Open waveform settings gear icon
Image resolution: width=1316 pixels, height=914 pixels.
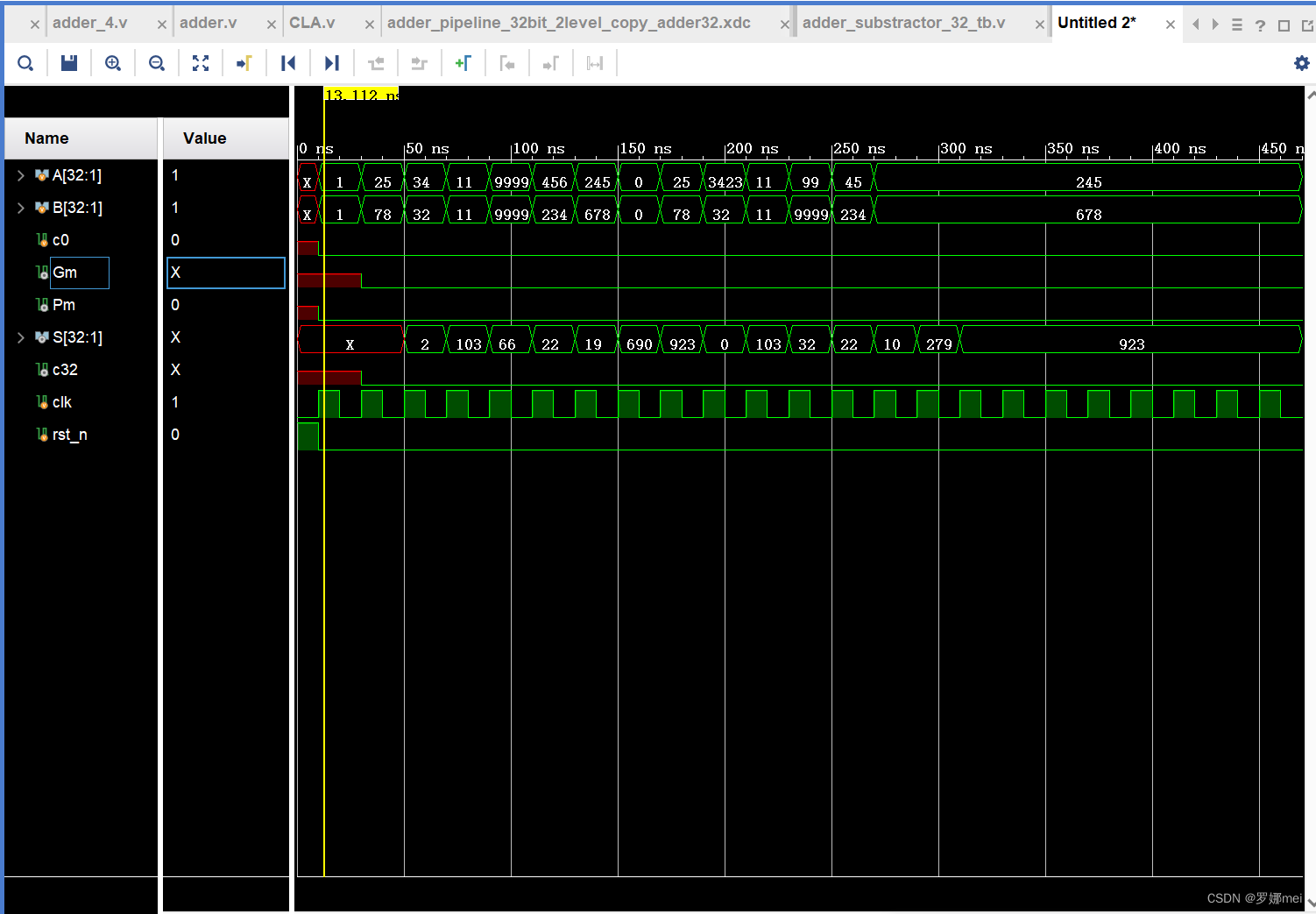coord(1302,63)
